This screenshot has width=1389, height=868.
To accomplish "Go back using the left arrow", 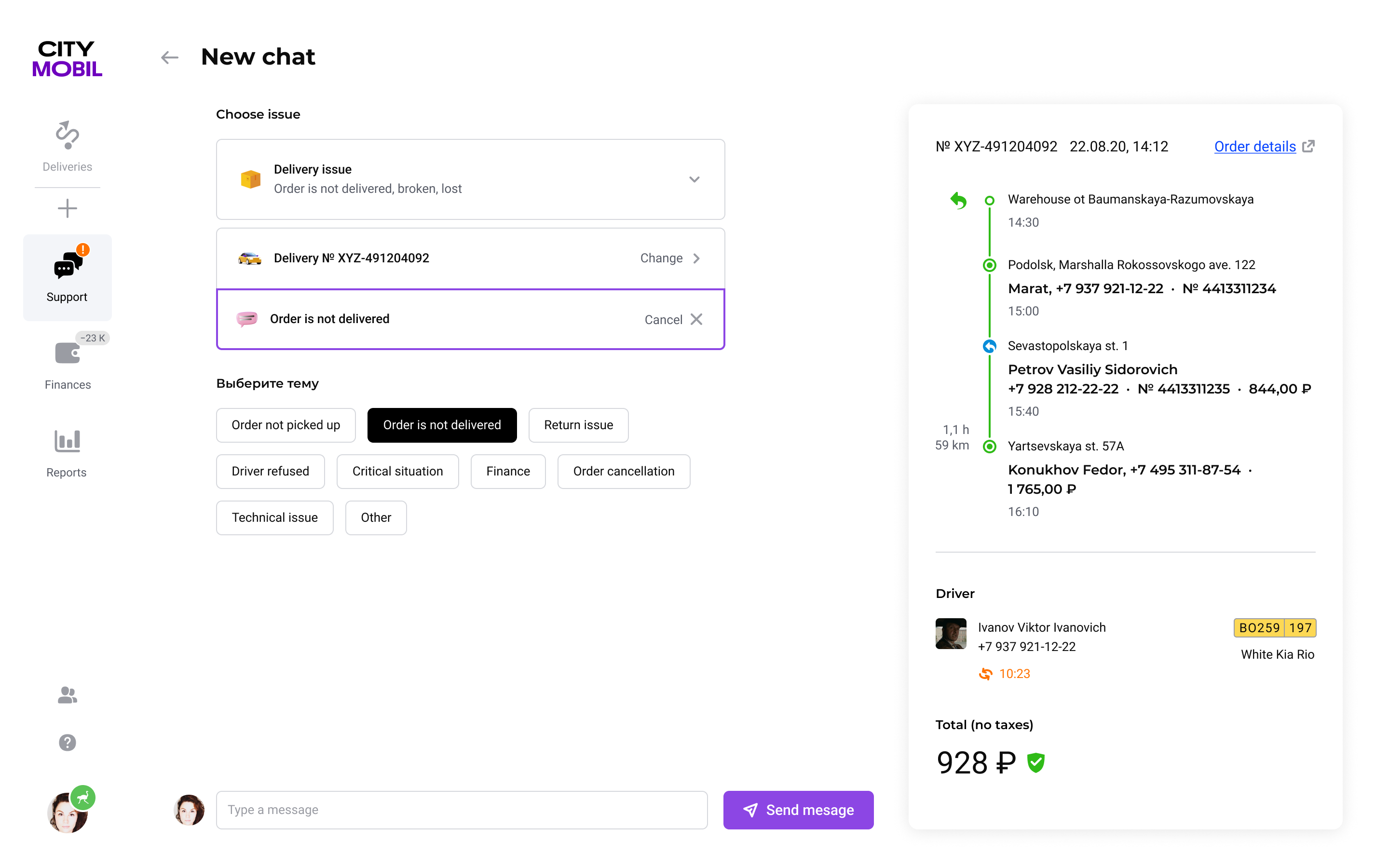I will pos(169,57).
